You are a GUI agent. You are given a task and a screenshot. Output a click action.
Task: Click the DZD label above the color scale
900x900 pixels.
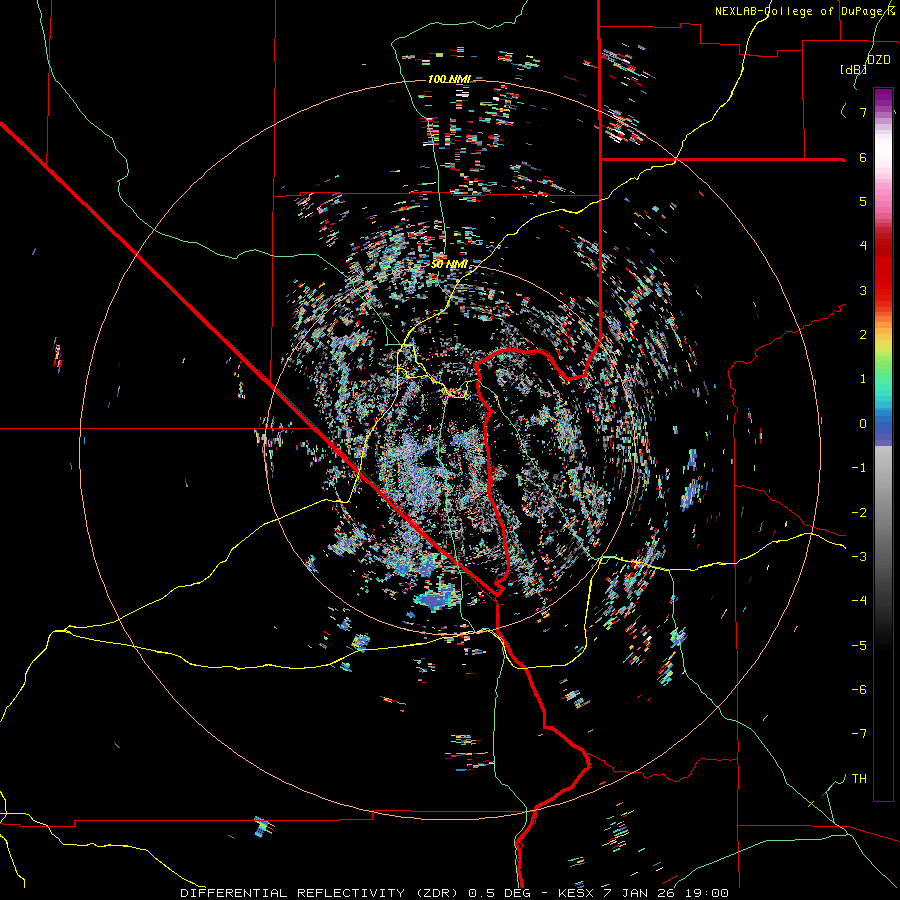[878, 60]
